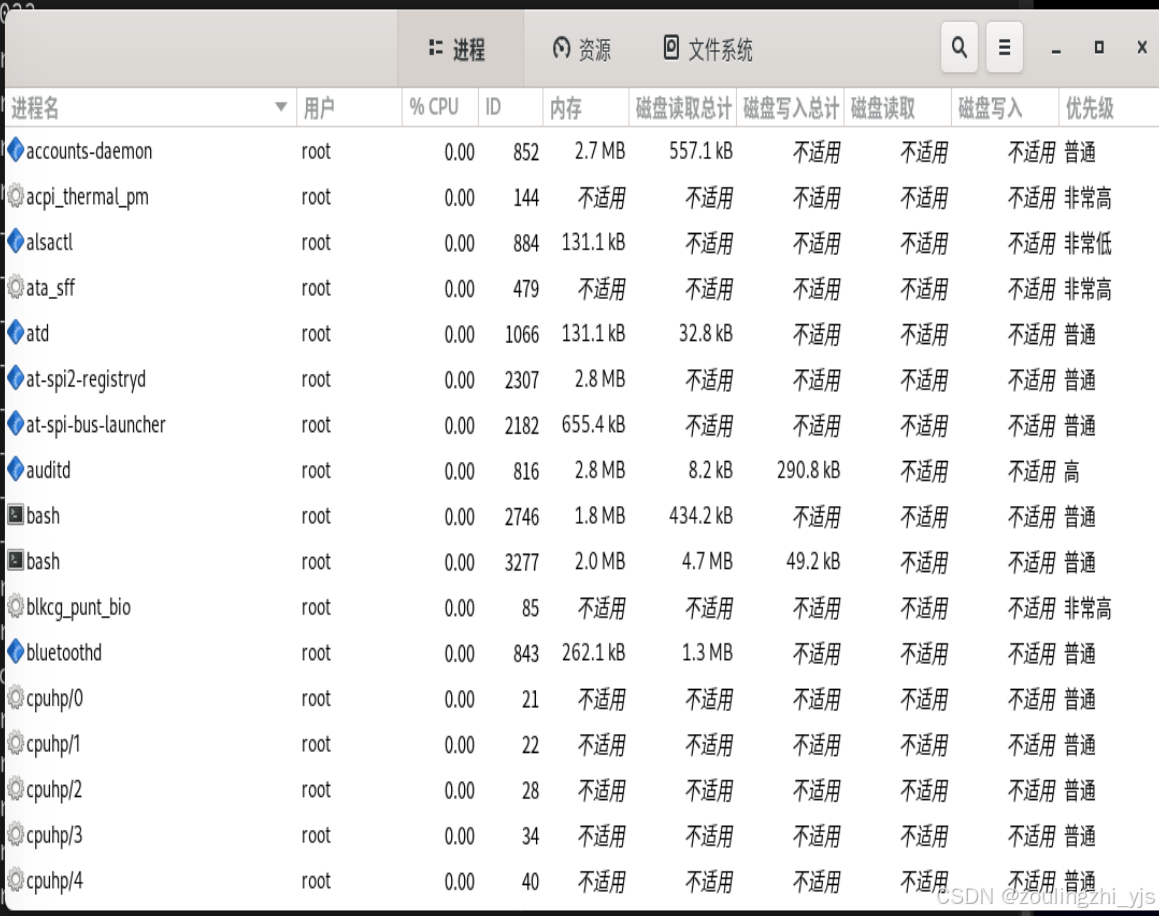Click the 8.2 kB disk read value
The height and width of the screenshot is (916, 1159).
[x=710, y=470]
